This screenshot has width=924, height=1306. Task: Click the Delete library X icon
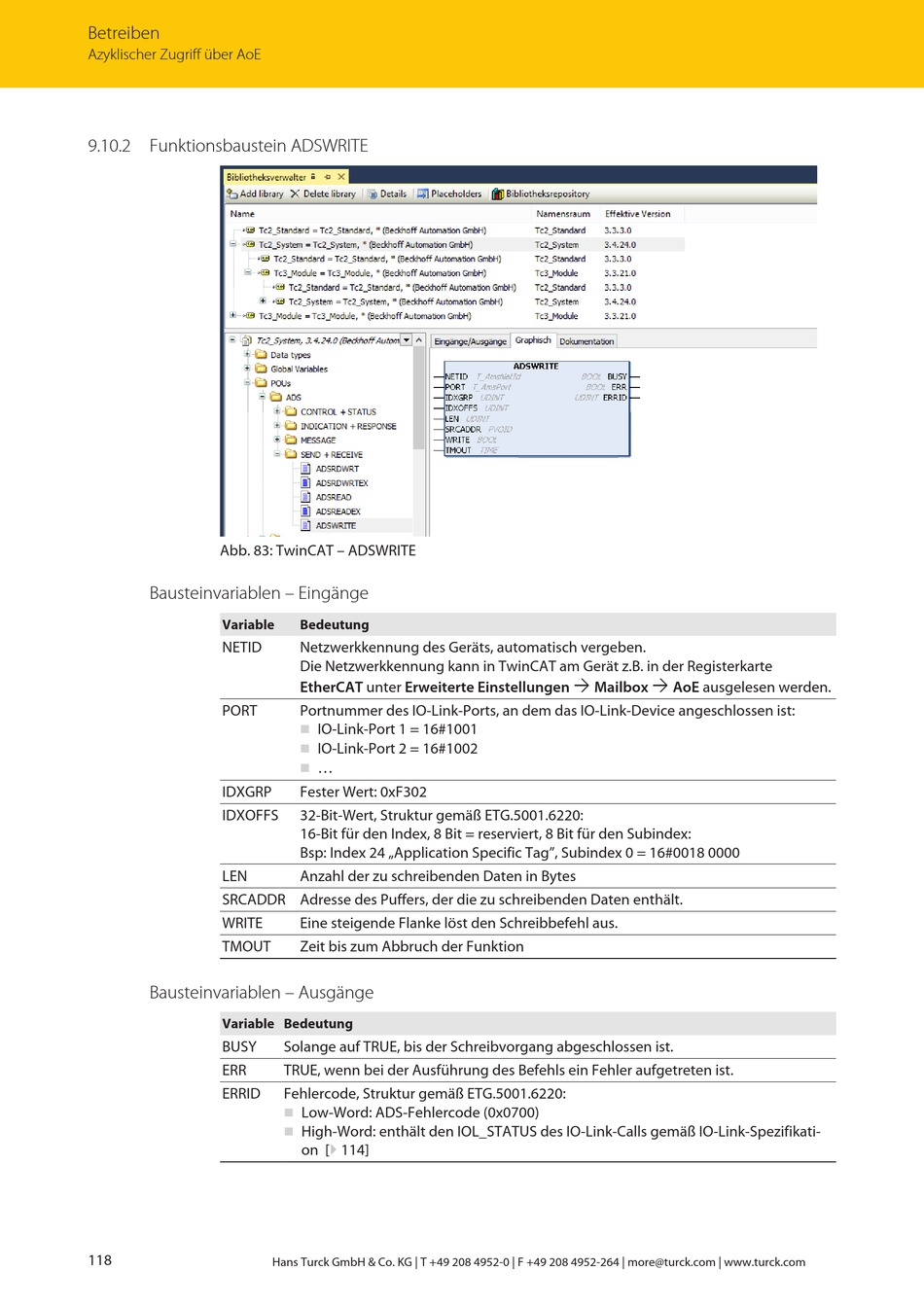tap(295, 194)
